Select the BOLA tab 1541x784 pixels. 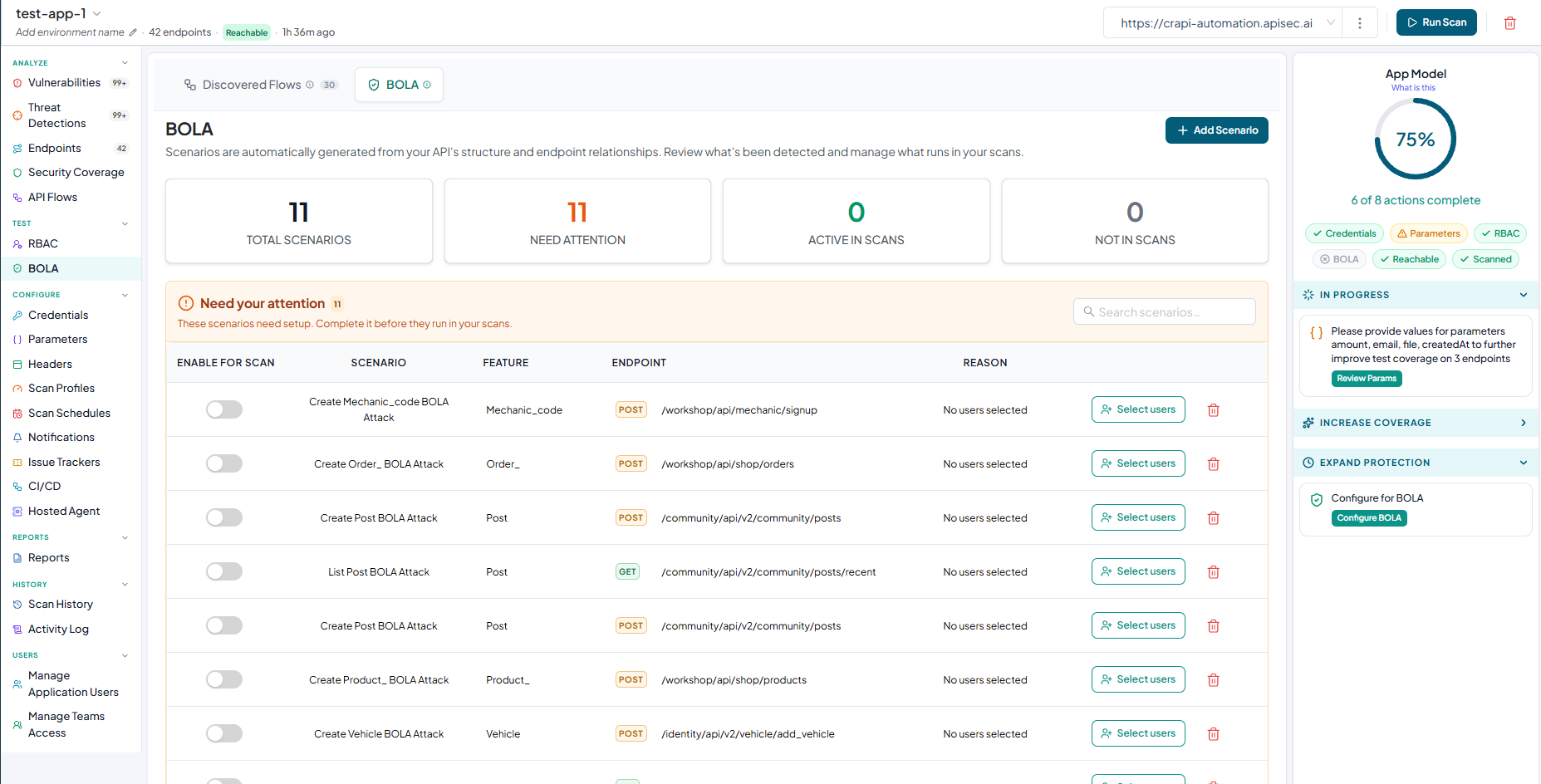[399, 85]
